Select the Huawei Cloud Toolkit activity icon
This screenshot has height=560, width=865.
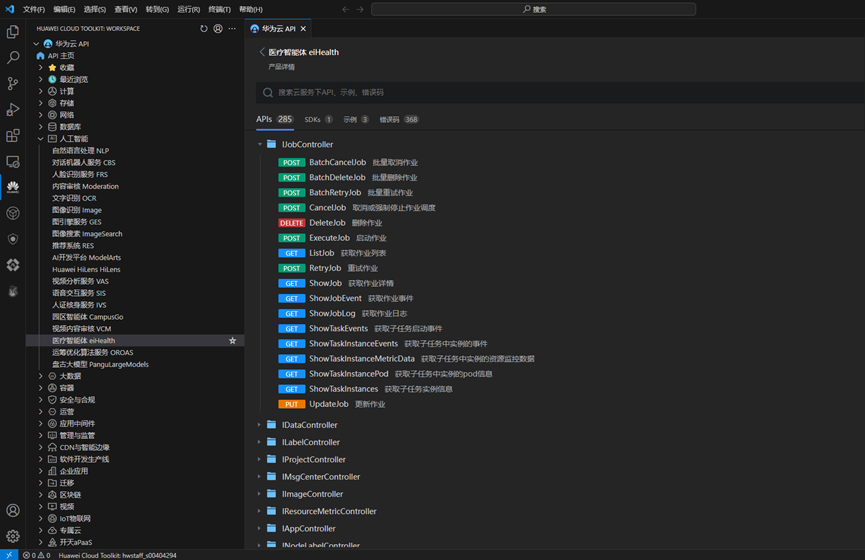(x=13, y=187)
